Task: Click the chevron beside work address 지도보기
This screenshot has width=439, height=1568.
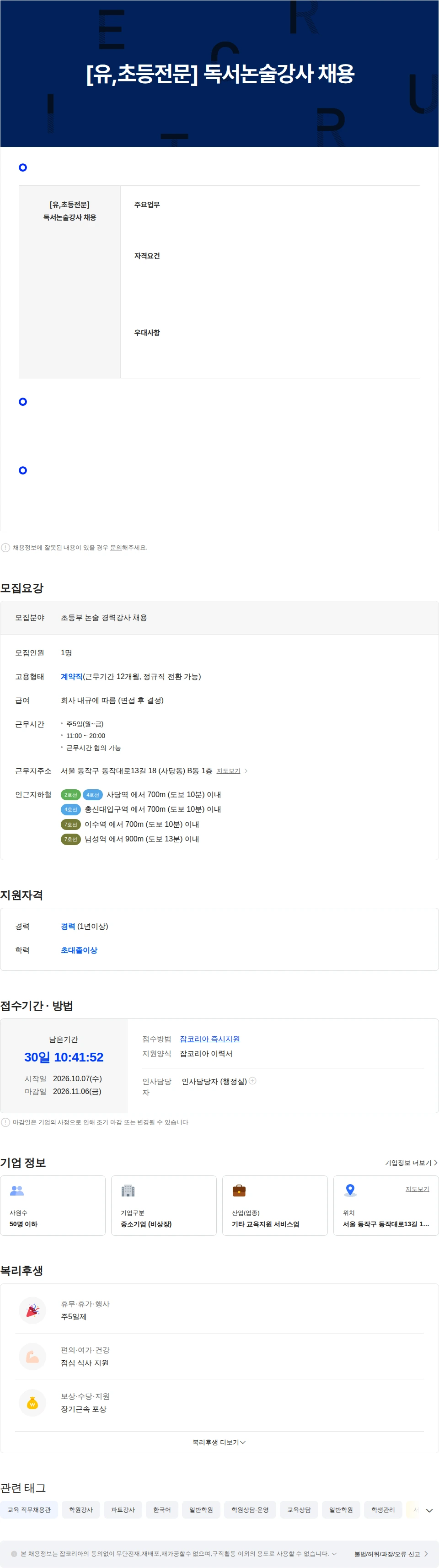Action: [x=246, y=771]
